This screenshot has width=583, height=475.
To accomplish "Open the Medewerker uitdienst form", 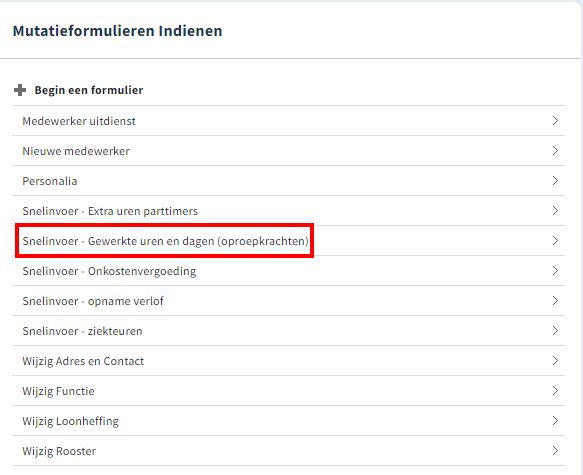I will point(288,121).
